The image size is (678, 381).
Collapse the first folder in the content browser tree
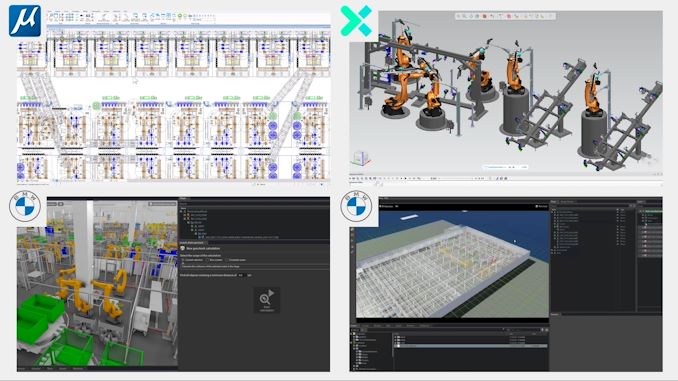coord(352,334)
